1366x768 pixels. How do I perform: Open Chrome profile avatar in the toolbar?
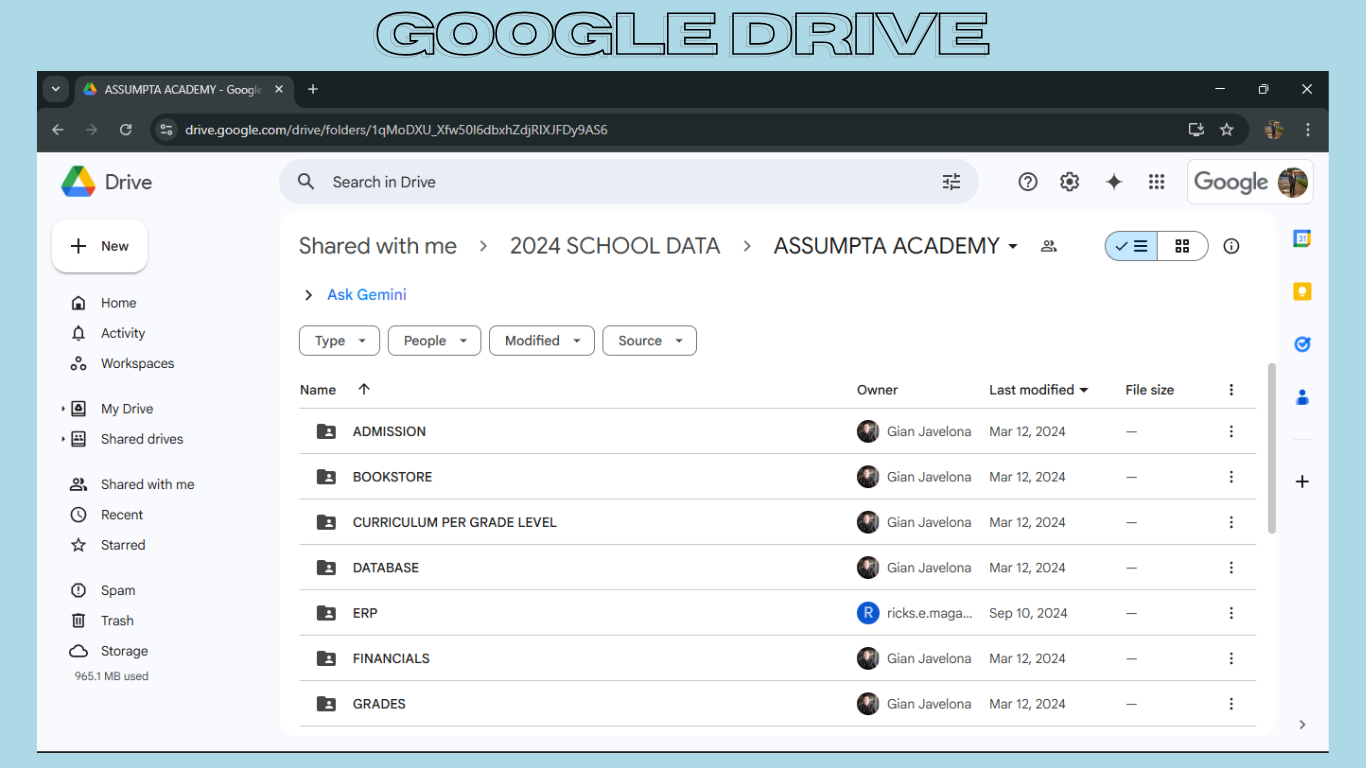[1274, 130]
